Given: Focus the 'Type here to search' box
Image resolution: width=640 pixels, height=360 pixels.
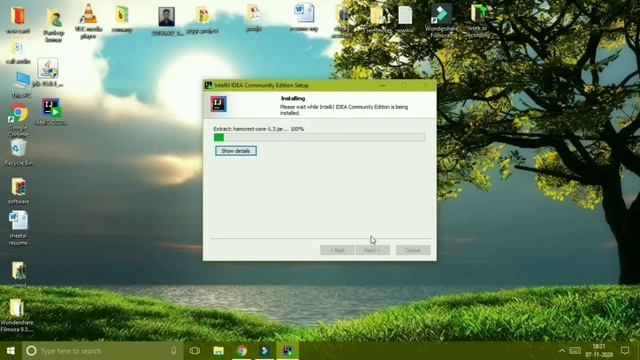Looking at the screenshot, I should coord(102,351).
